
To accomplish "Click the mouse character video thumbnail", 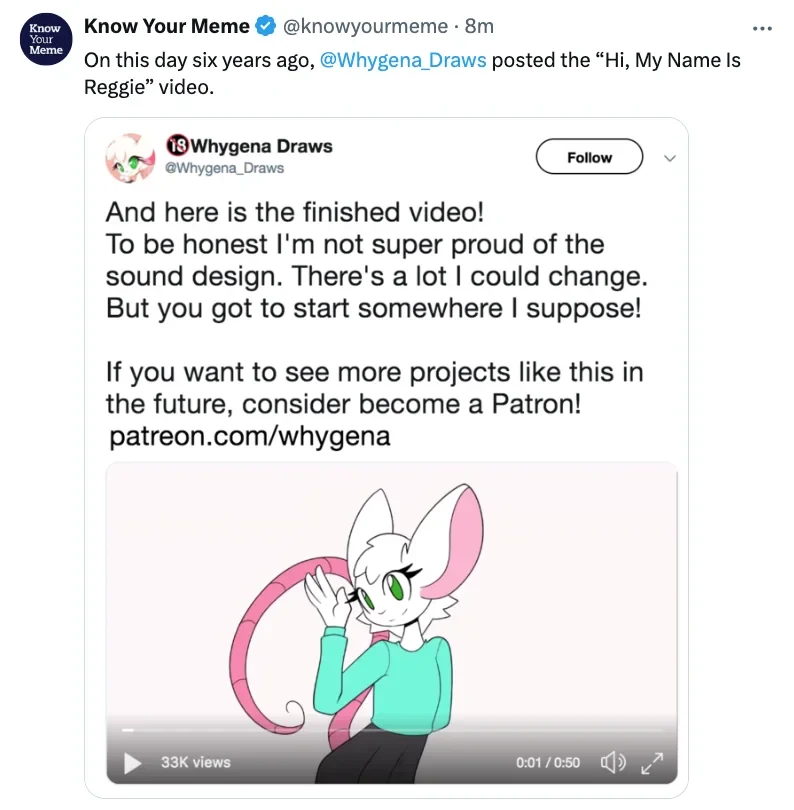I will pyautogui.click(x=392, y=622).
